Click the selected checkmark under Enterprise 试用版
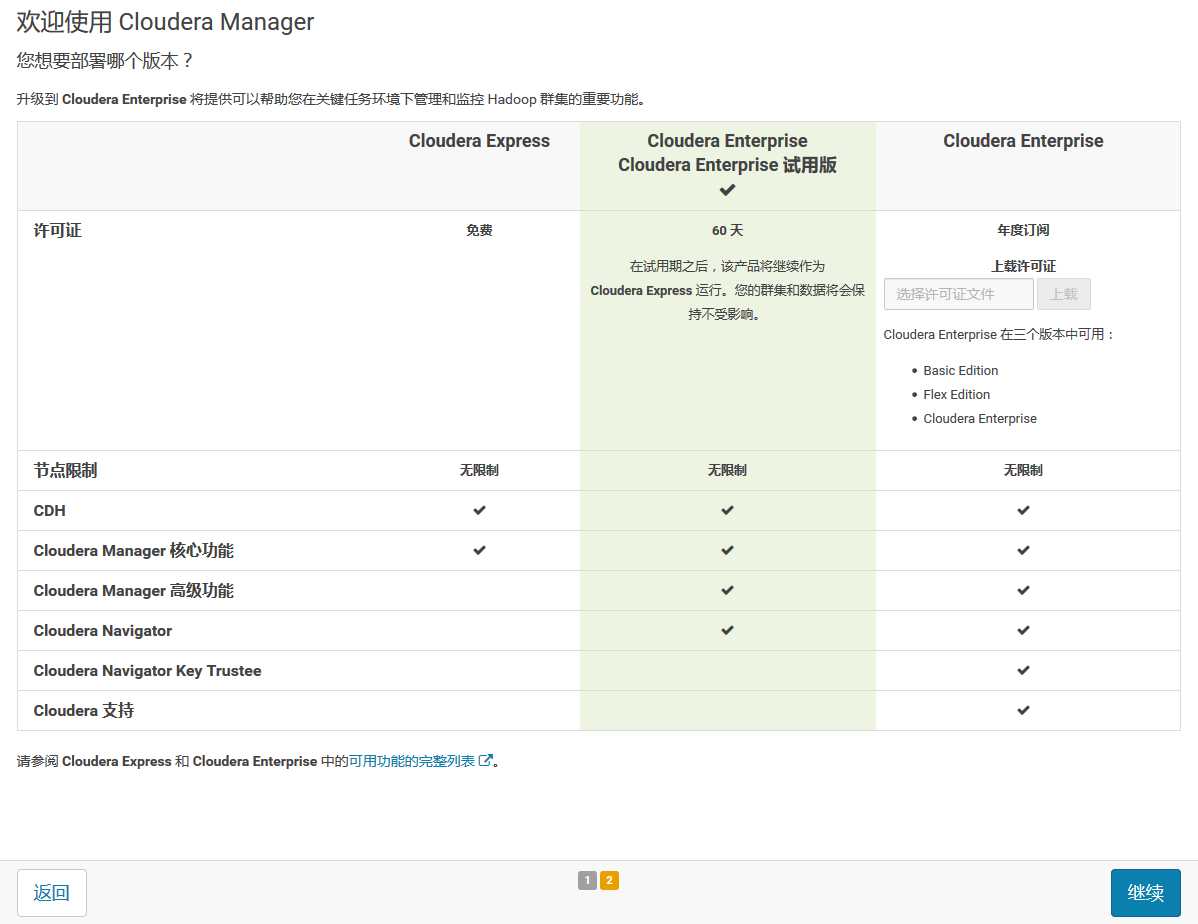Screen dimensions: 1198x924 [727, 190]
